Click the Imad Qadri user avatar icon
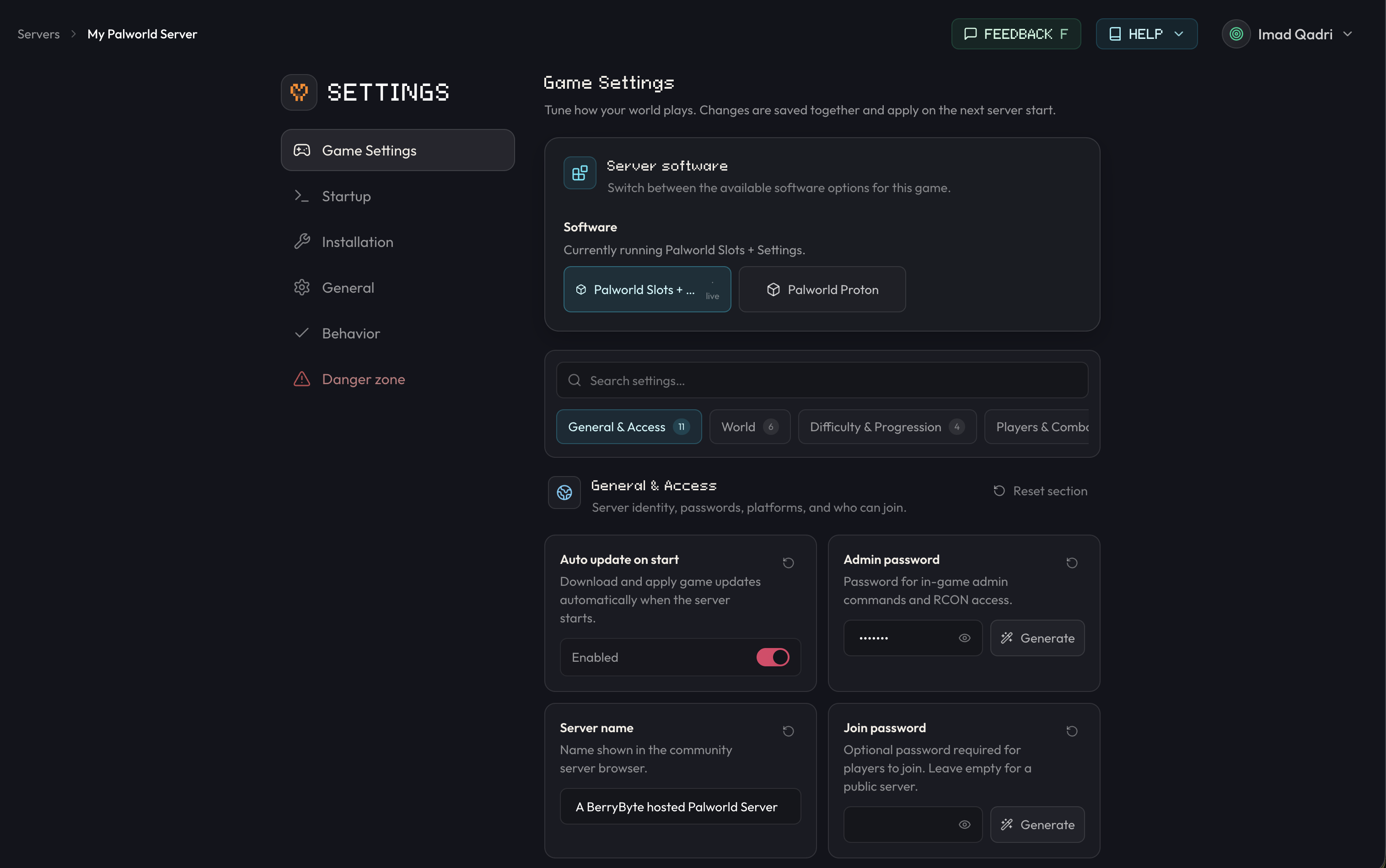This screenshot has width=1386, height=868. 1236,34
